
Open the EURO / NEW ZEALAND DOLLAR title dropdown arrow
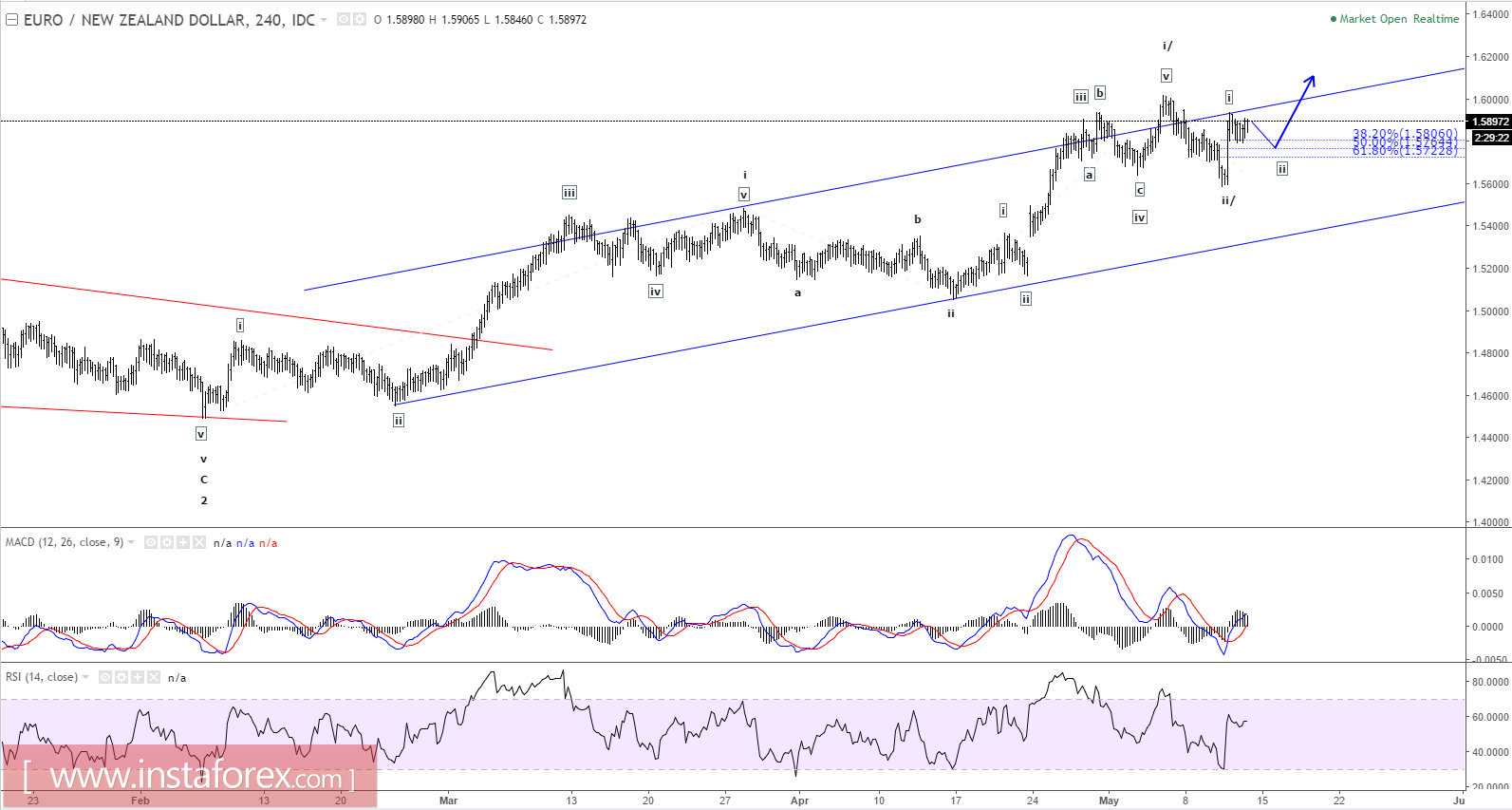coord(324,19)
